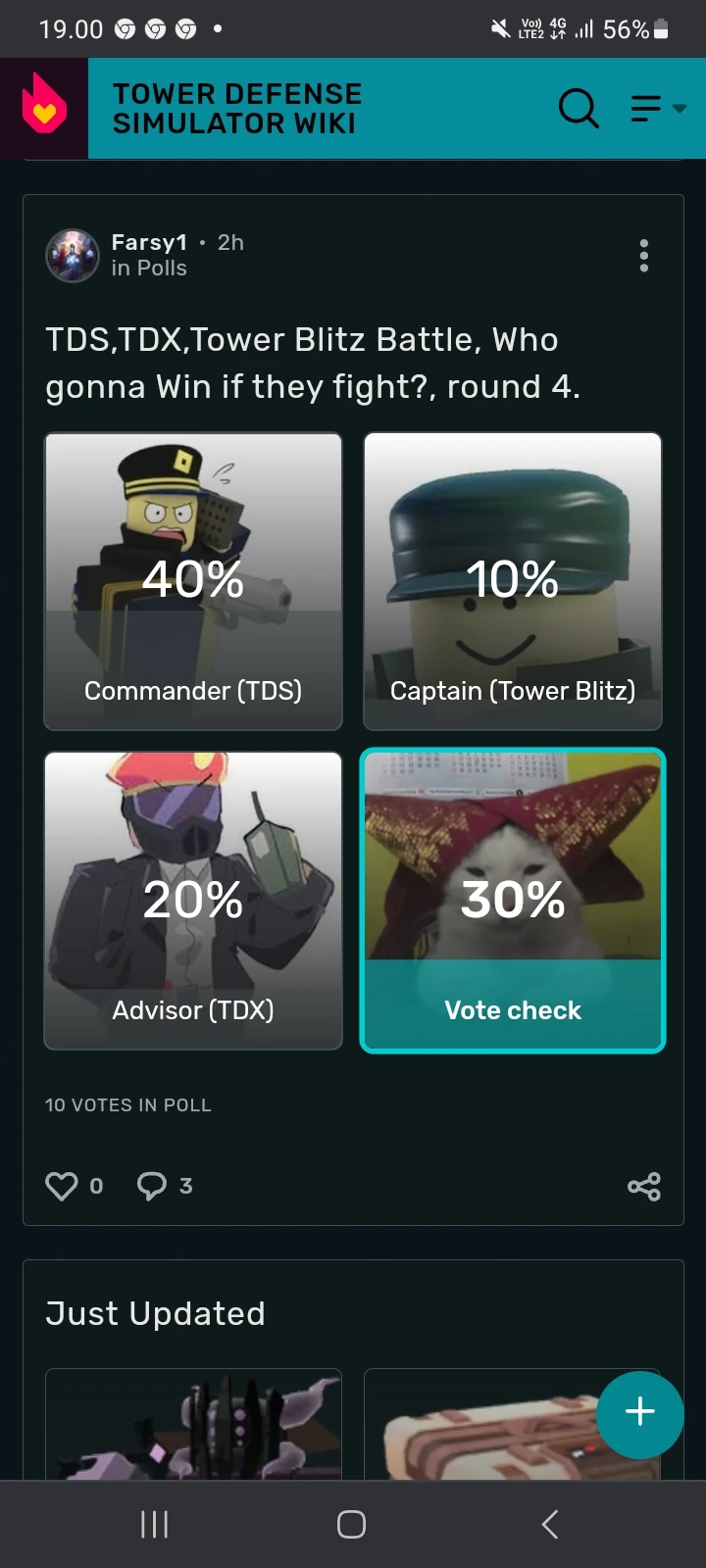Share the poll via share icon
Viewport: 706px width, 1568px height.
tap(644, 1186)
